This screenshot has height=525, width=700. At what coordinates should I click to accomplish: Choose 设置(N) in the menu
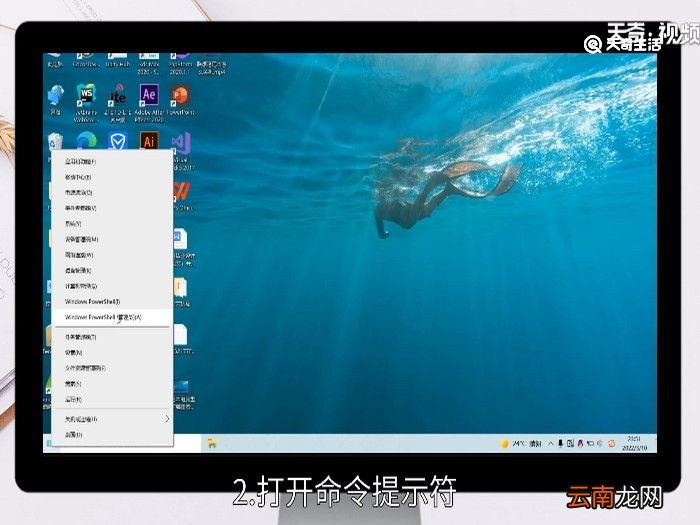pyautogui.click(x=112, y=353)
